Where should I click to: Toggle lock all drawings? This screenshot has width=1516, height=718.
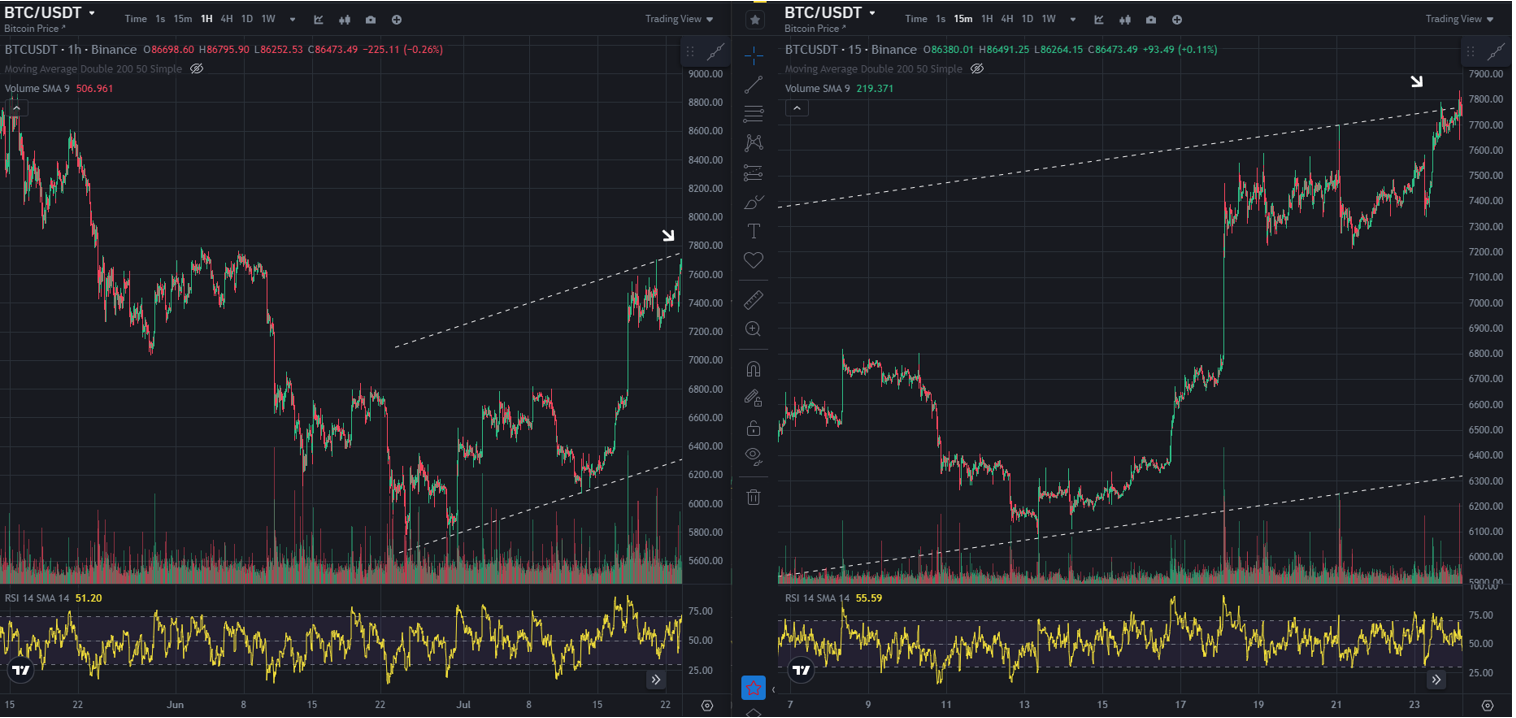pyautogui.click(x=754, y=427)
